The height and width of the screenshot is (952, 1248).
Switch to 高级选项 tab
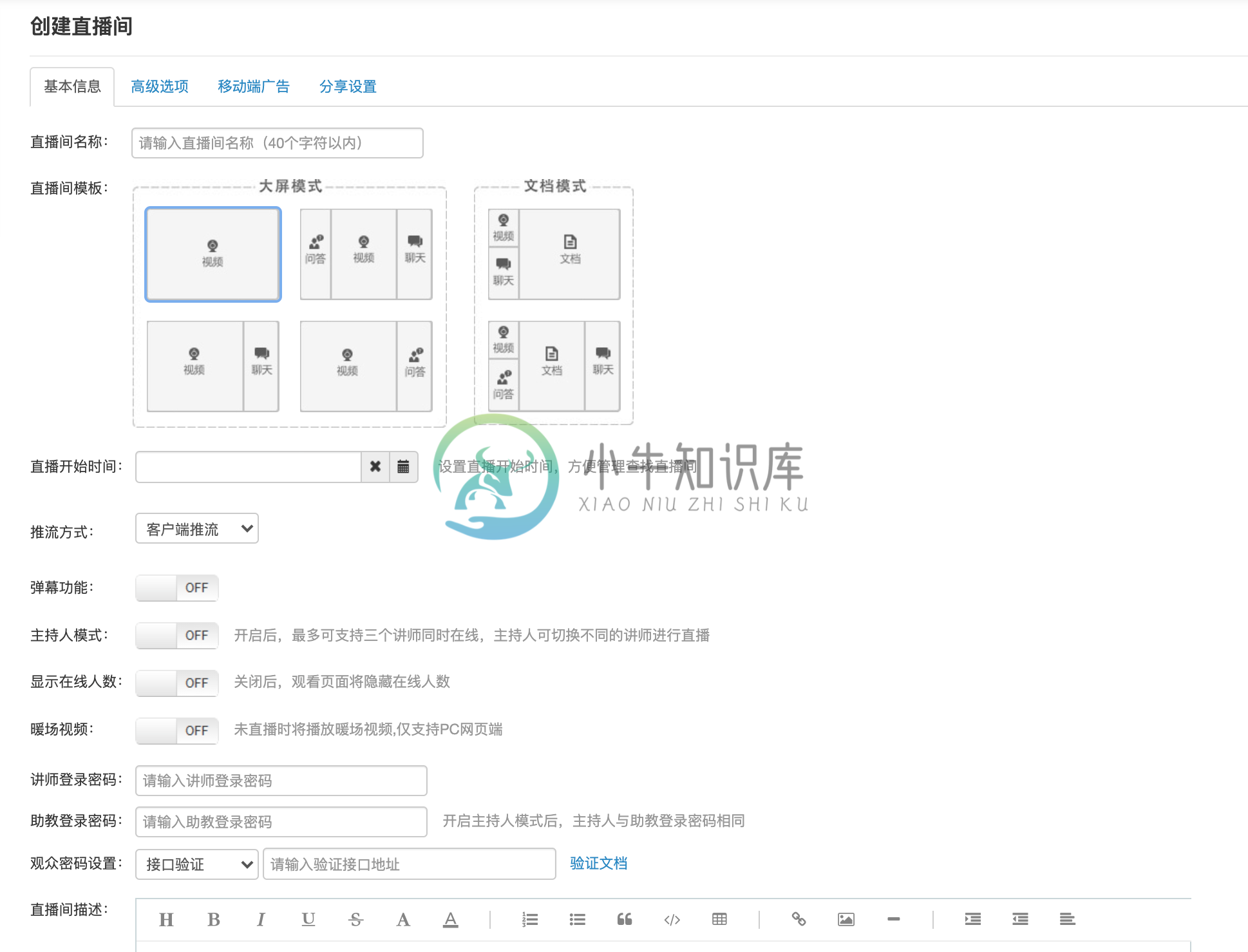[160, 86]
